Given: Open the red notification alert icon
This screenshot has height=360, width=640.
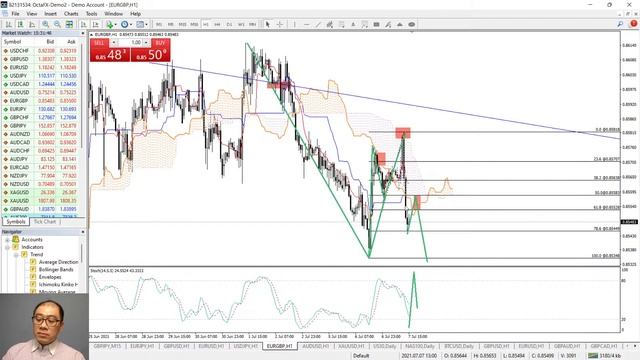Looking at the screenshot, I should tap(633, 24).
